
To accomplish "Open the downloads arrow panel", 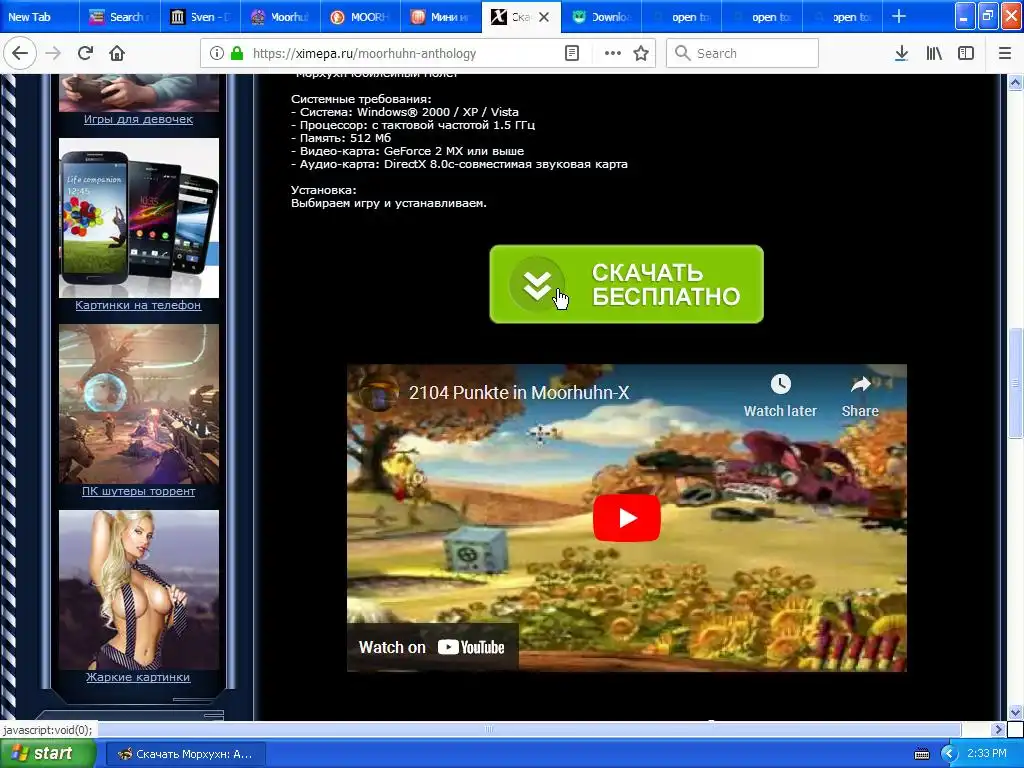I will 901,54.
